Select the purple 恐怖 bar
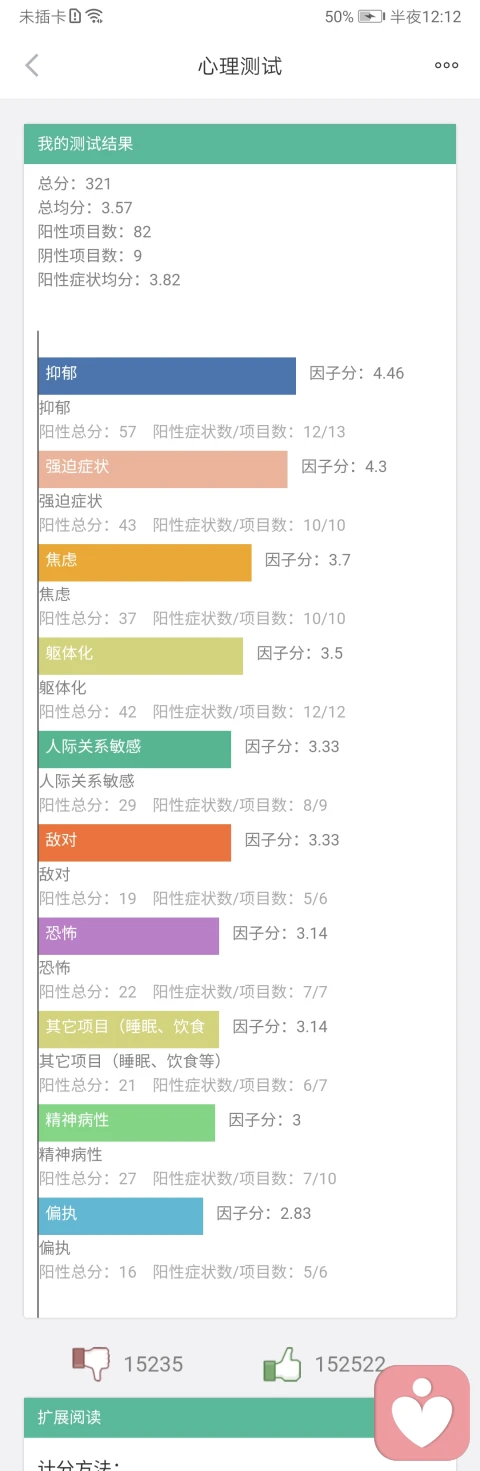 click(x=129, y=936)
